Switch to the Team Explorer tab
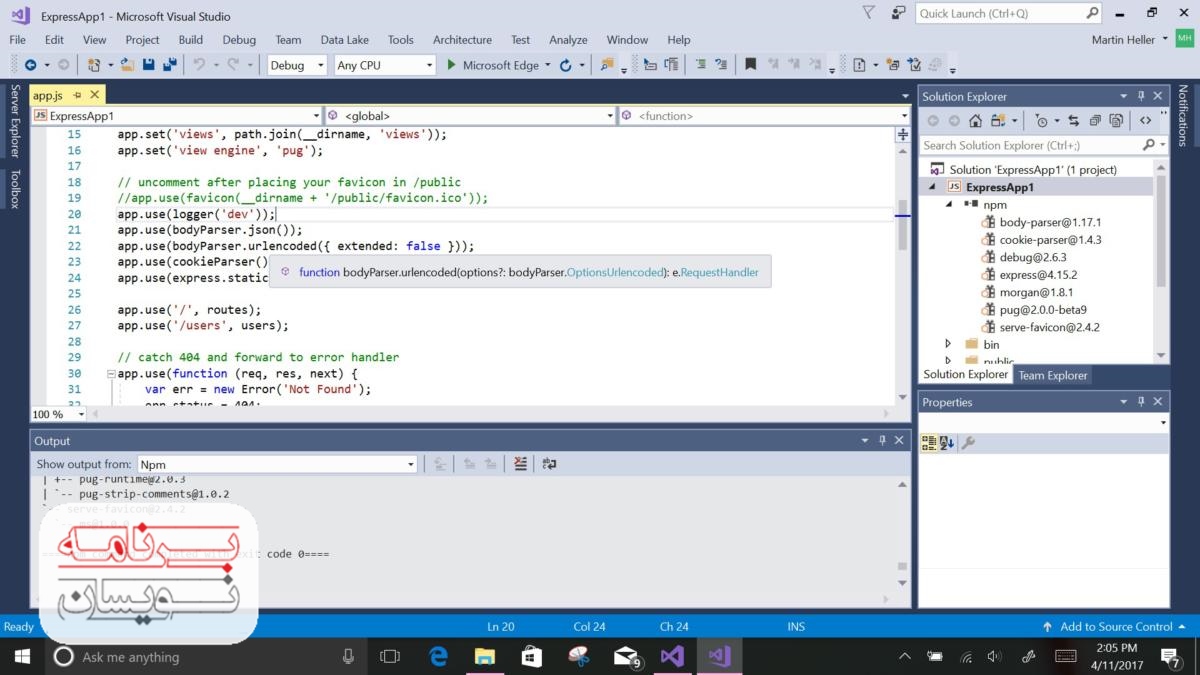1200x675 pixels. (x=1052, y=375)
